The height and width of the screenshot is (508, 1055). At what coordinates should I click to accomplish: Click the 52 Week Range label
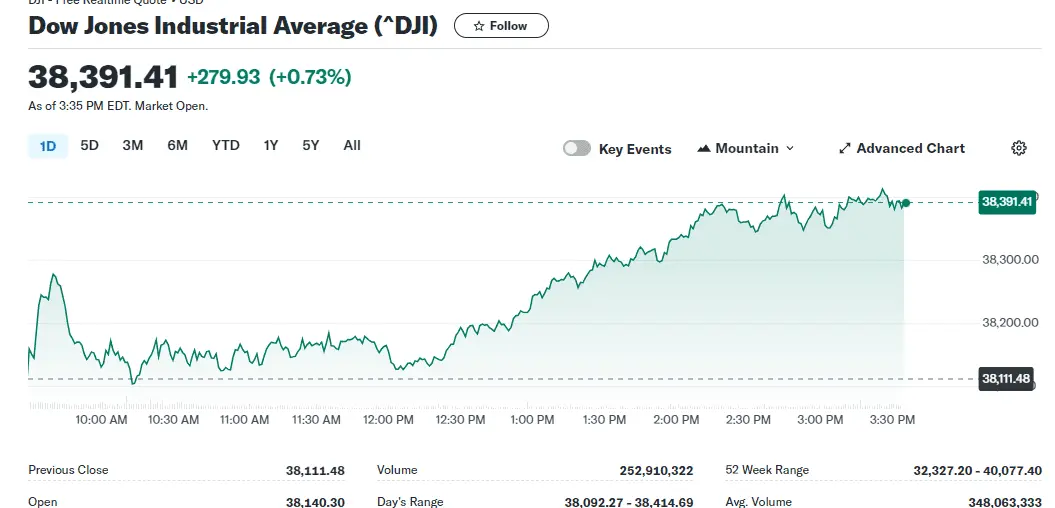coord(767,470)
